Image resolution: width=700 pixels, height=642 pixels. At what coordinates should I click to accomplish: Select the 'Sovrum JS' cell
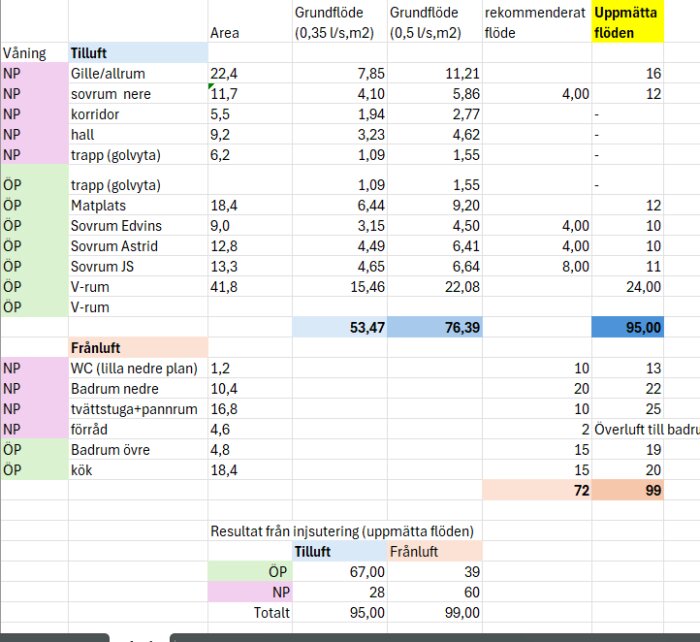tap(138, 267)
